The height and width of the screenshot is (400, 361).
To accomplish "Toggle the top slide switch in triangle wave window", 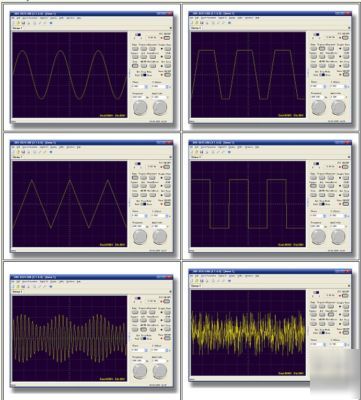I will pos(138,164).
